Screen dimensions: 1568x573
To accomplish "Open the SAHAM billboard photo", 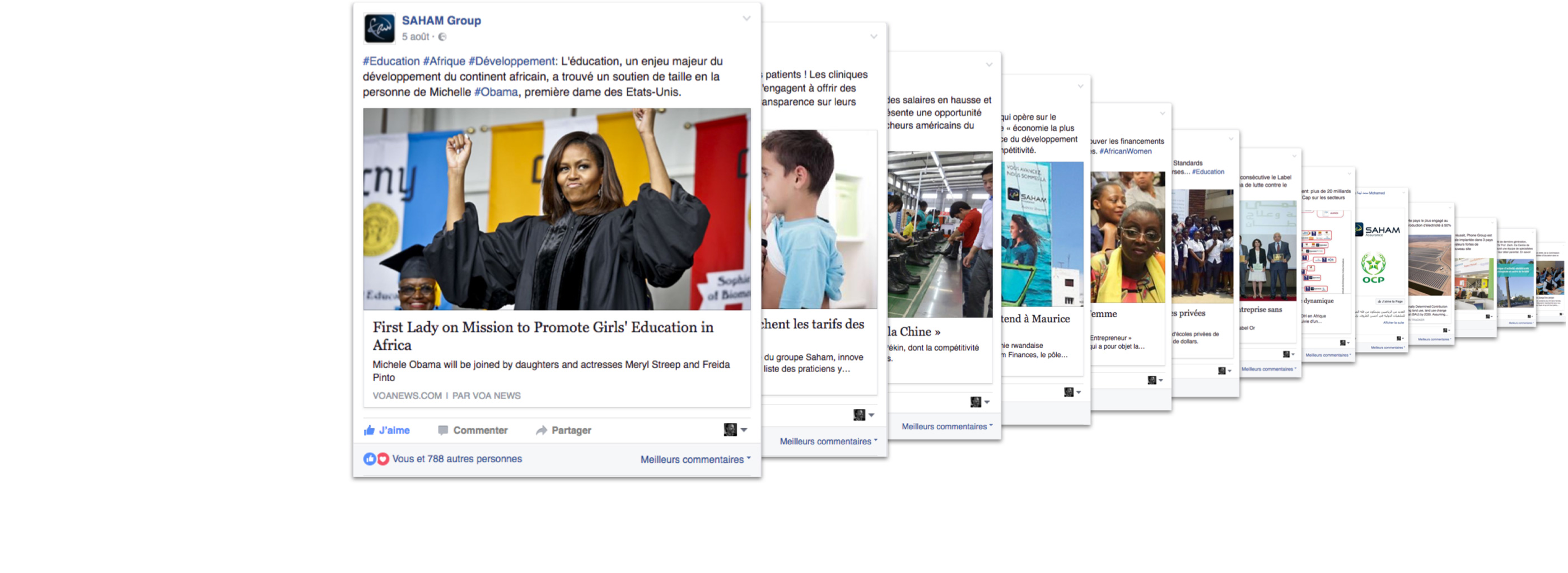I will tap(1042, 233).
